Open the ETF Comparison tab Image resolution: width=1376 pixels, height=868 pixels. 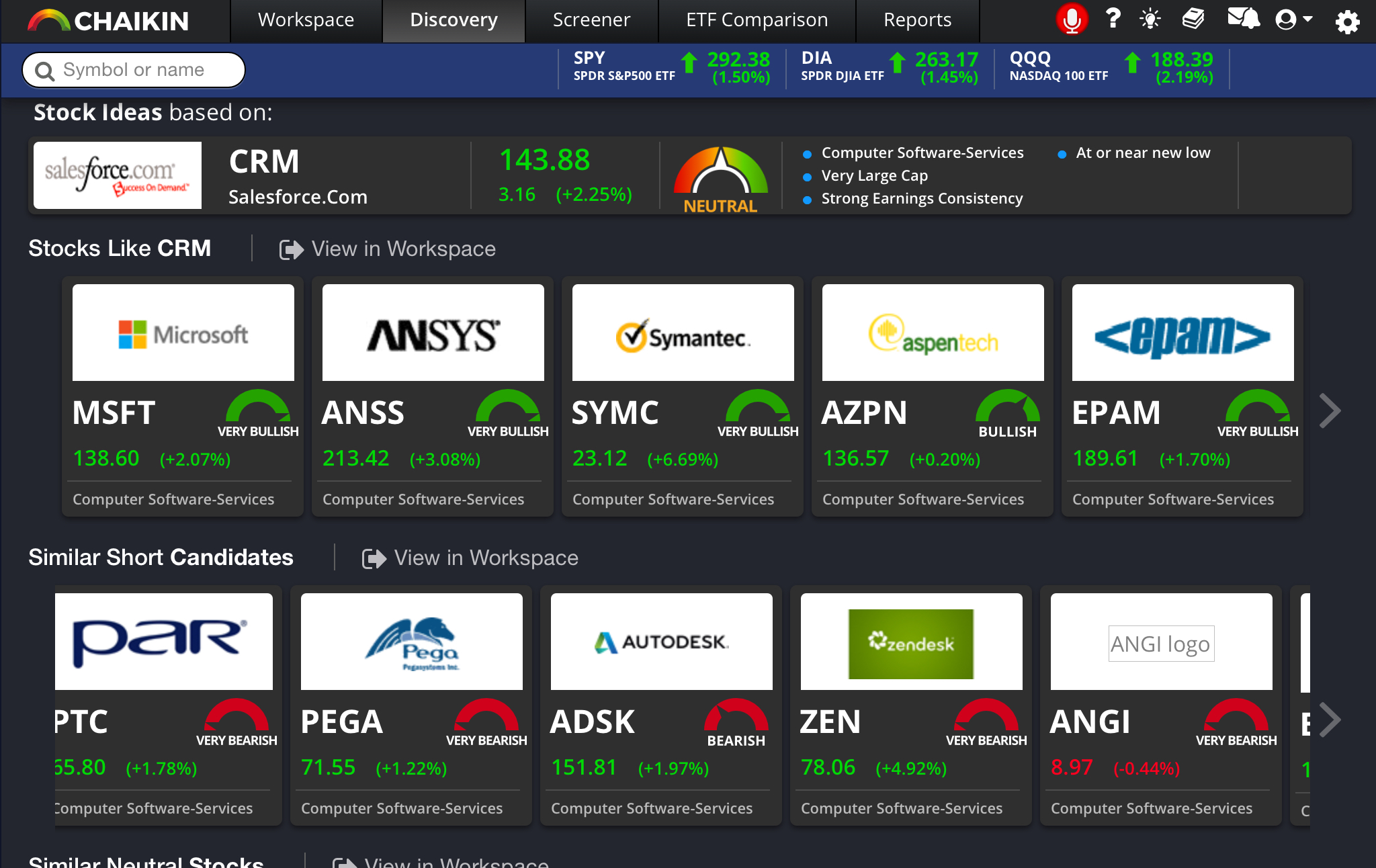757,20
